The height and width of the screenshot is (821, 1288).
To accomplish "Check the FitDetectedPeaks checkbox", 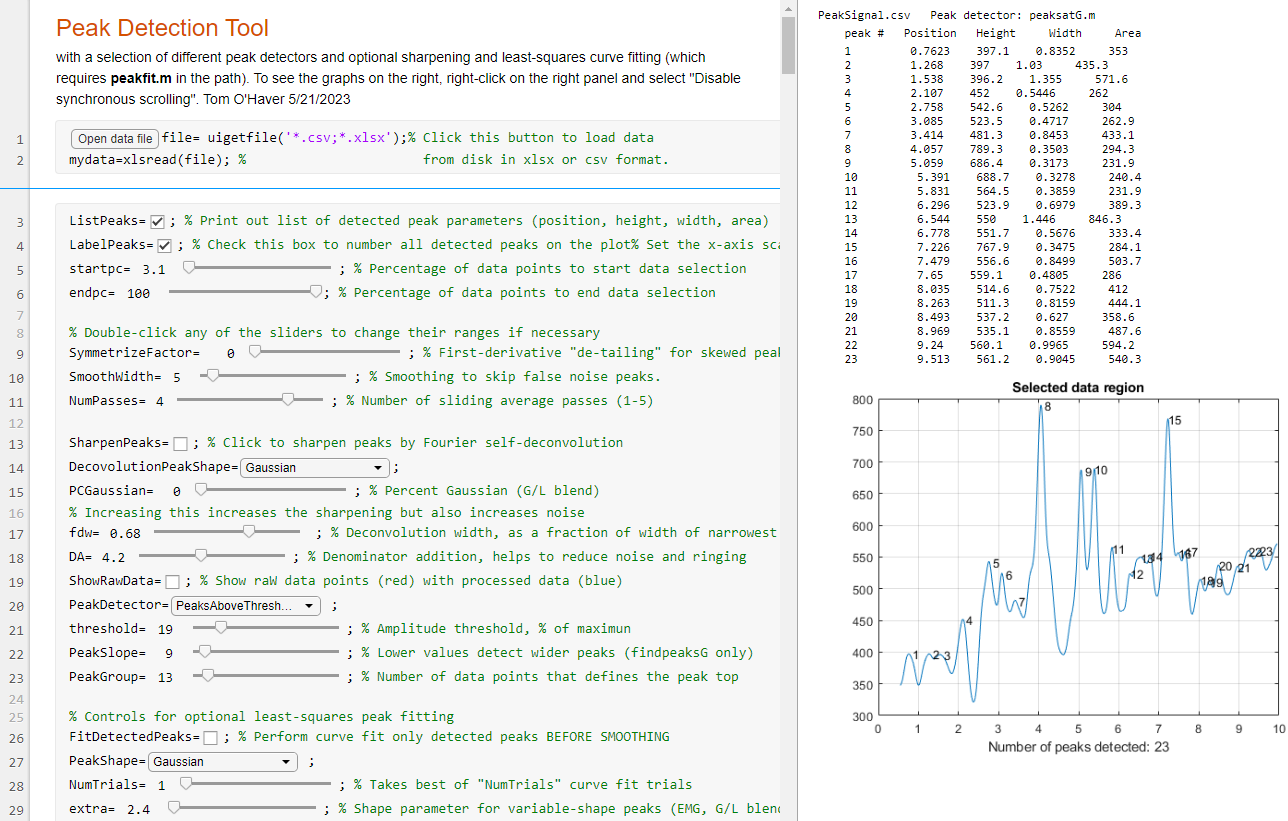I will pyautogui.click(x=211, y=738).
